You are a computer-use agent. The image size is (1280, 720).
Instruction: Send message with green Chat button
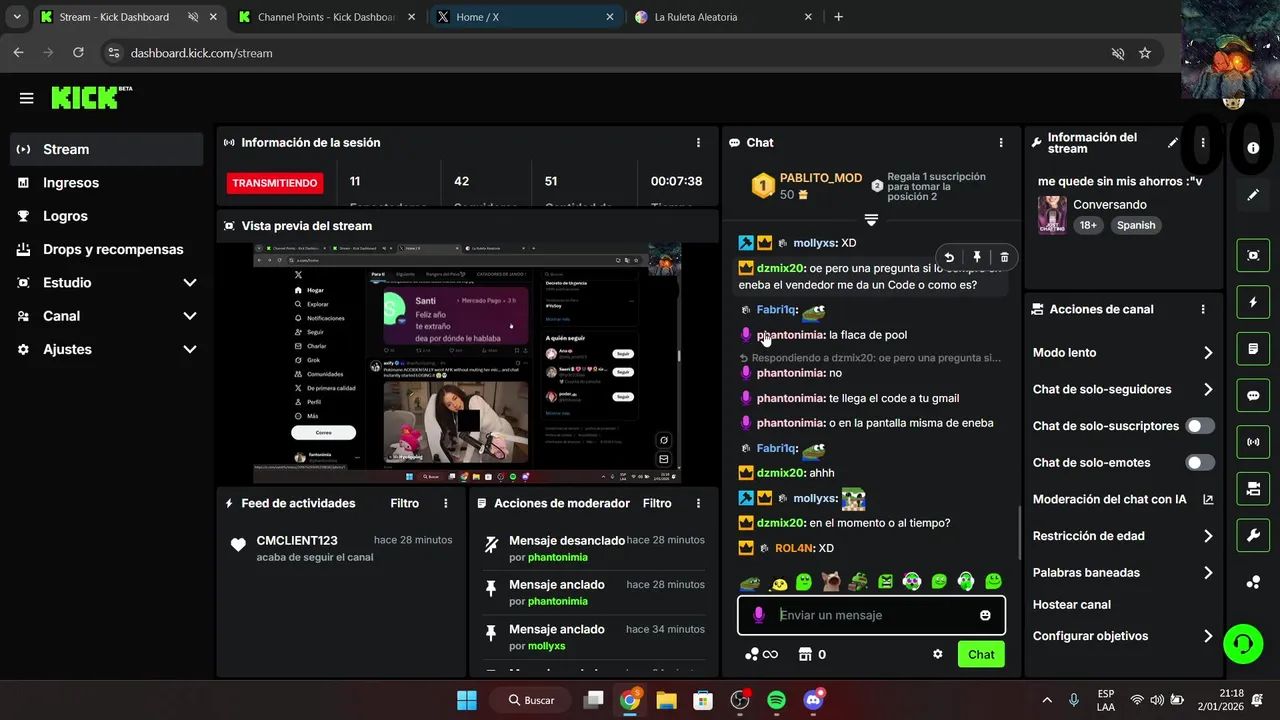[981, 654]
